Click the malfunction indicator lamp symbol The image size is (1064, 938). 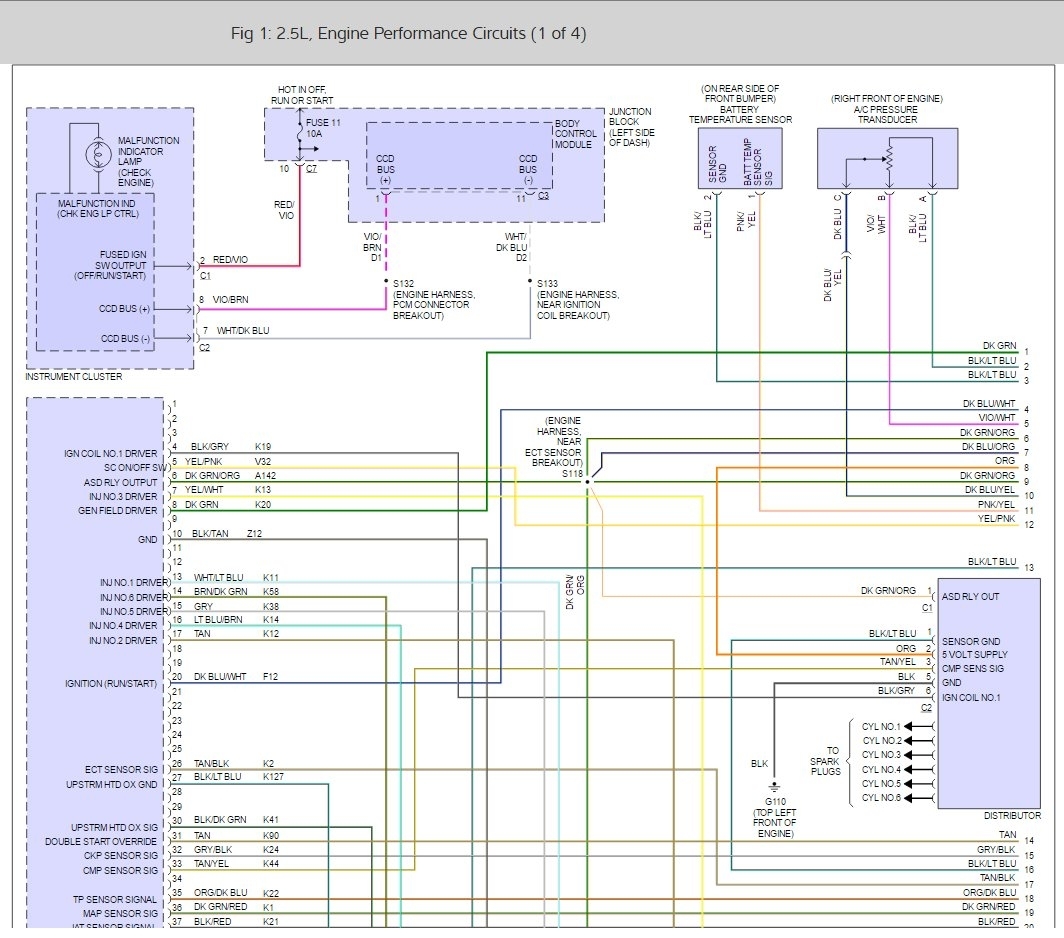coord(97,153)
